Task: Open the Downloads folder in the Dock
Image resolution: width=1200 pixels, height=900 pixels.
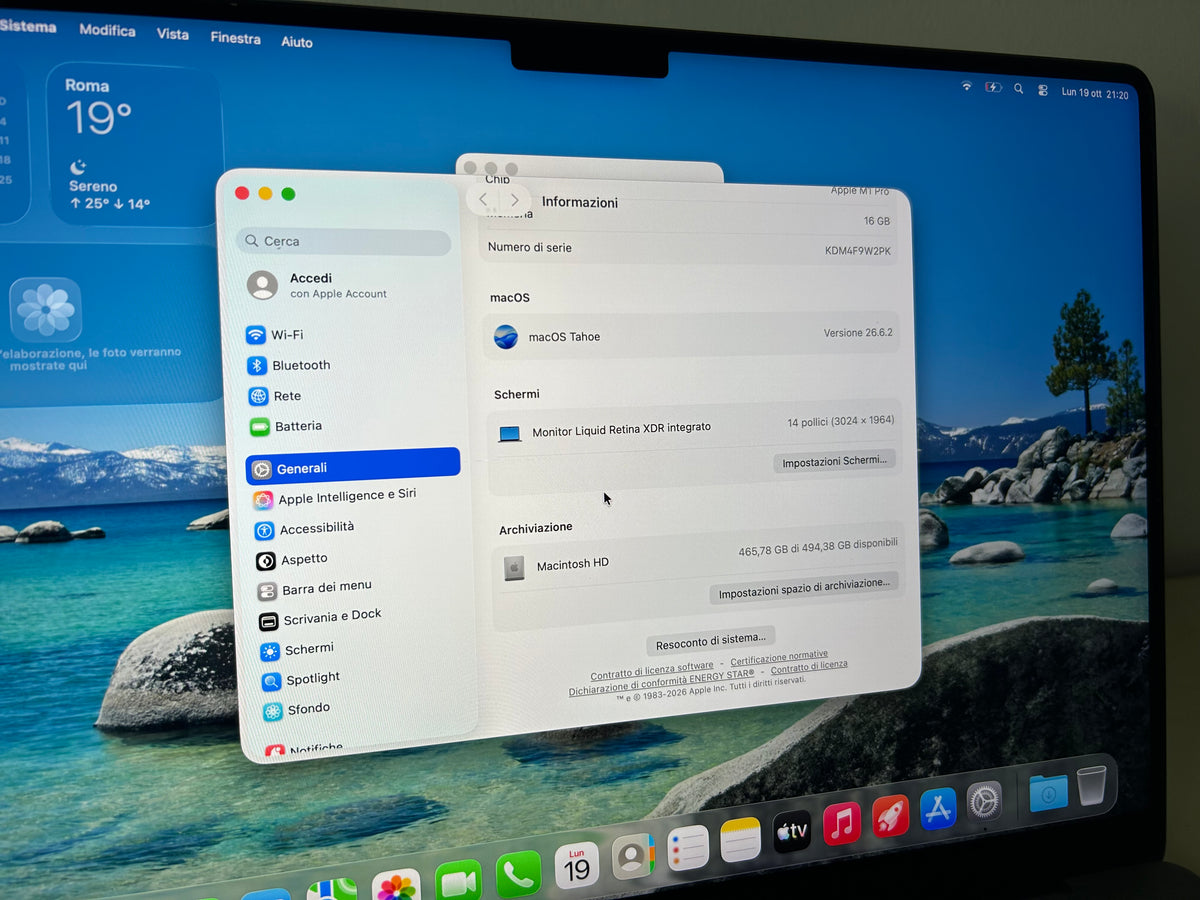Action: 1048,792
